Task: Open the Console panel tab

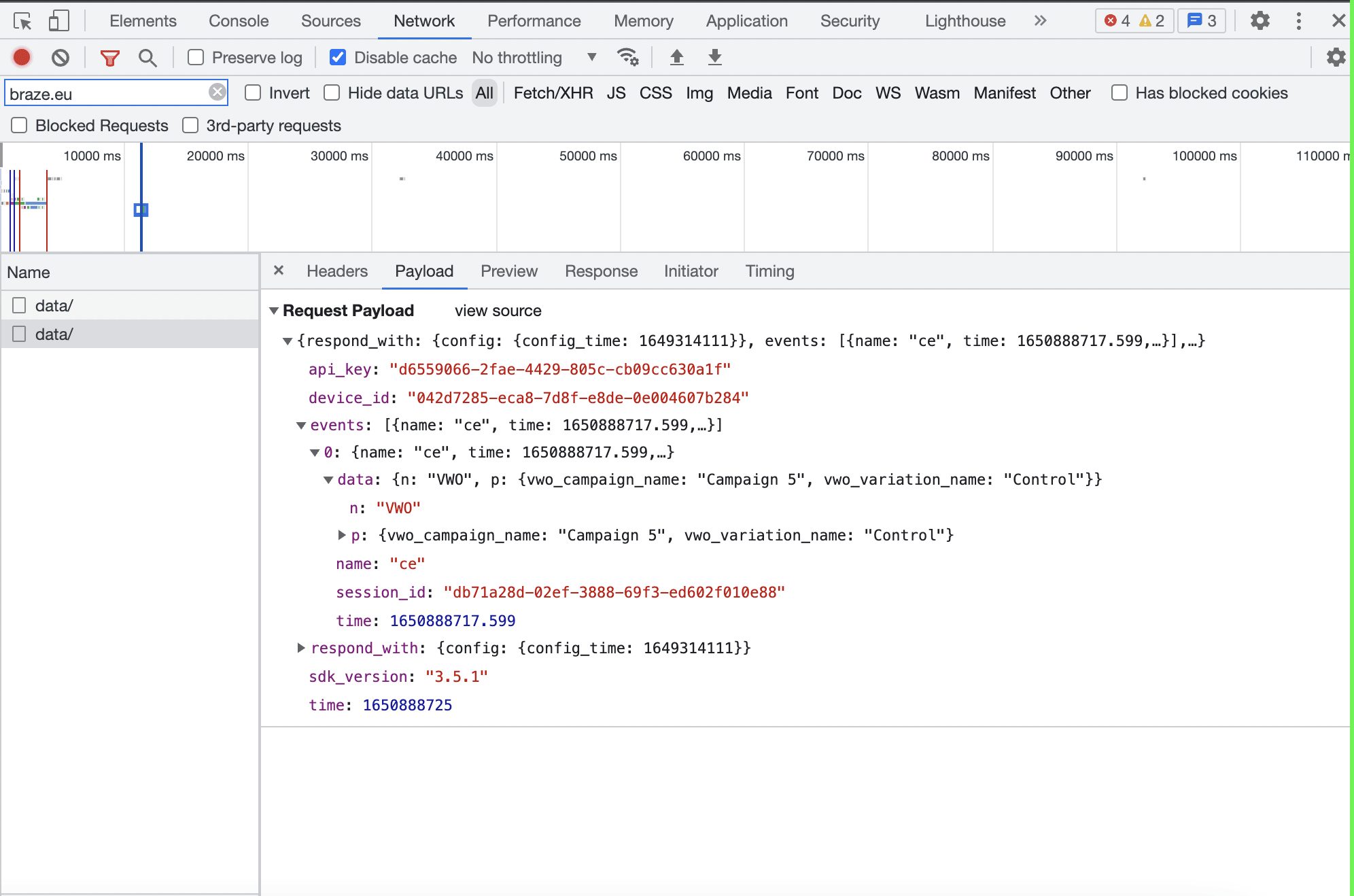Action: click(239, 21)
